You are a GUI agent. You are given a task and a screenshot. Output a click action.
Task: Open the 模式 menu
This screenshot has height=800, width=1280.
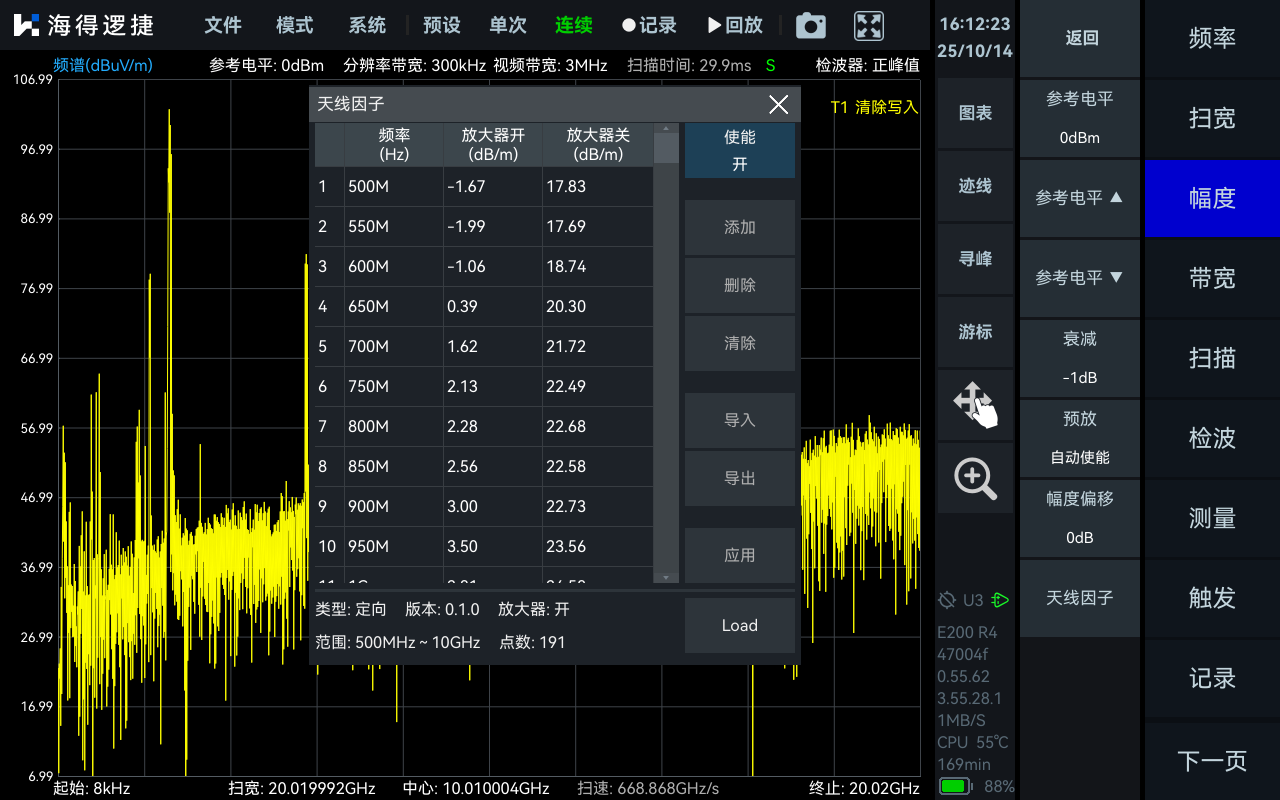point(295,26)
